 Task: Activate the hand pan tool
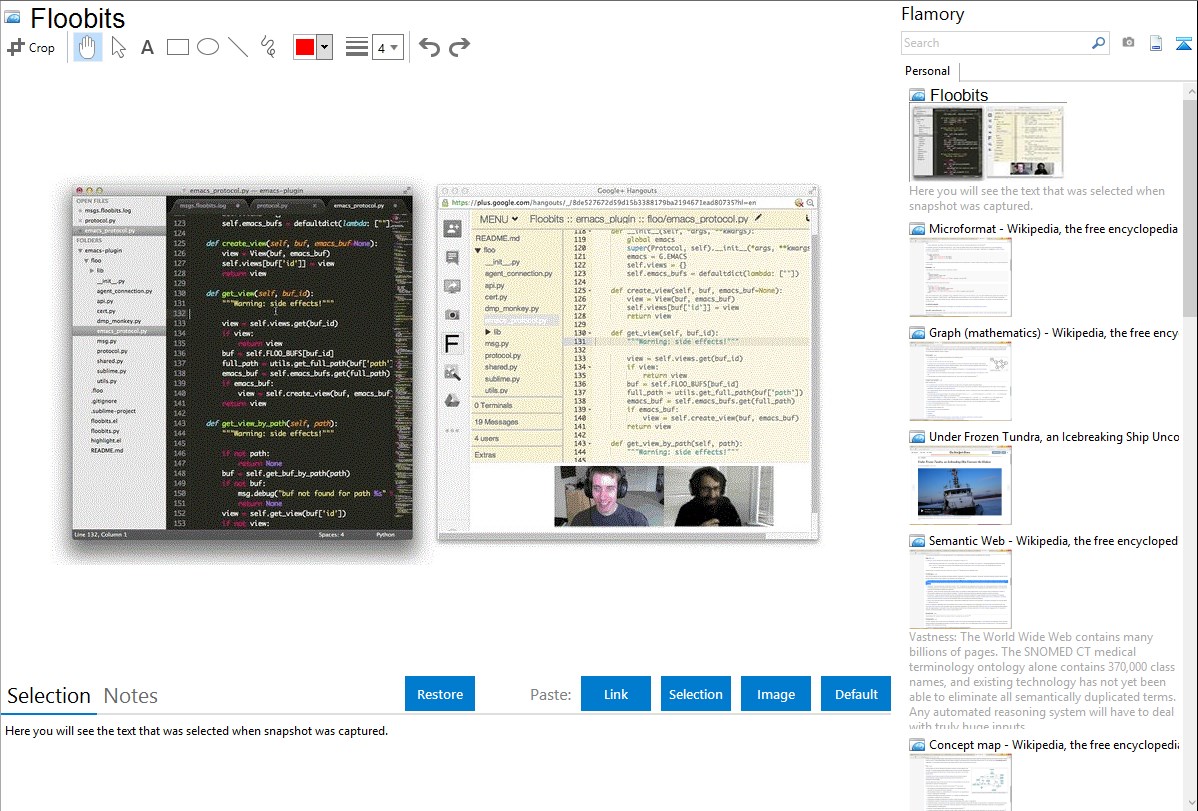click(88, 47)
